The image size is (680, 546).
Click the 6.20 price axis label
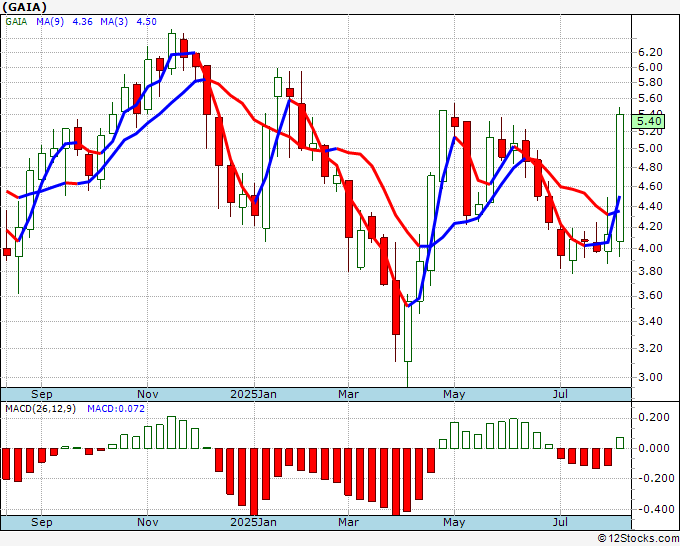650,52
